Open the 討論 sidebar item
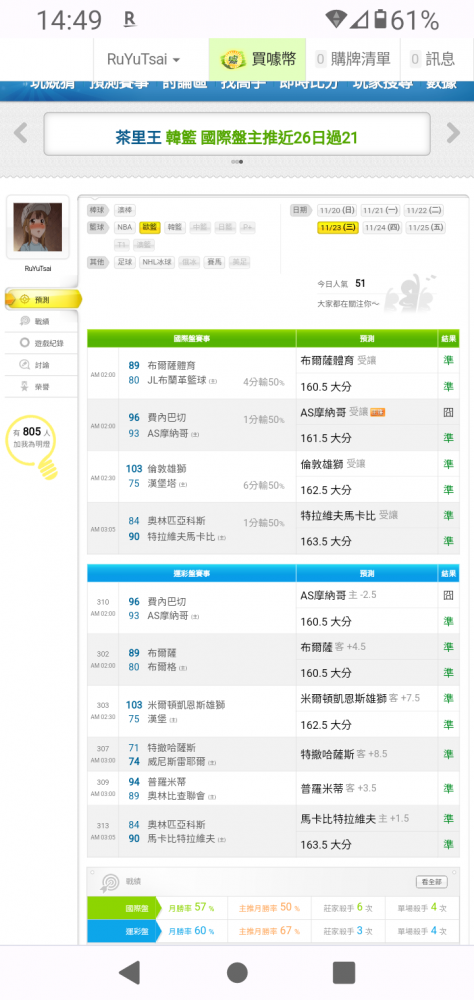The image size is (474, 1000). [41, 365]
